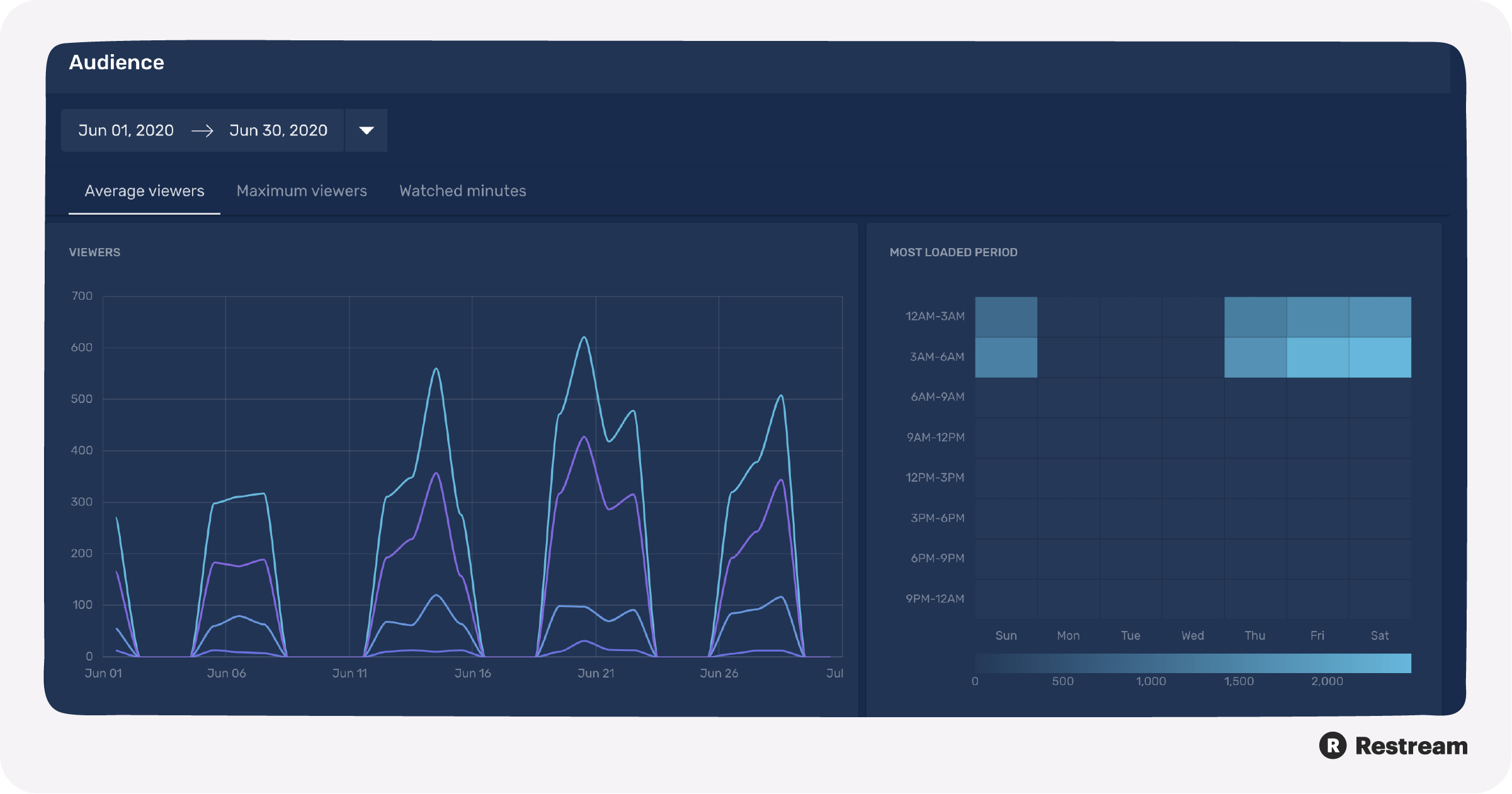Click the Thursday 12AM-3AM heatmap cell

(1254, 315)
